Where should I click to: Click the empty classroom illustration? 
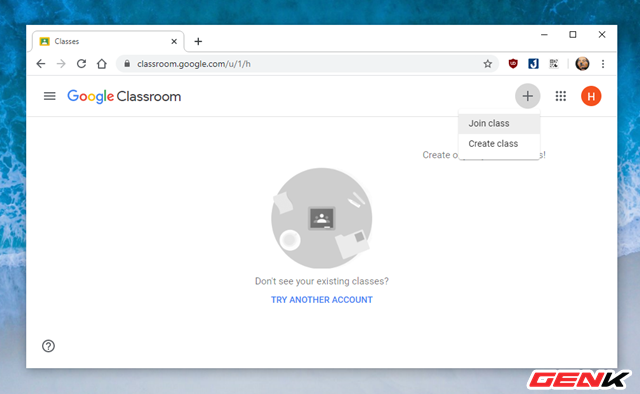click(322, 218)
